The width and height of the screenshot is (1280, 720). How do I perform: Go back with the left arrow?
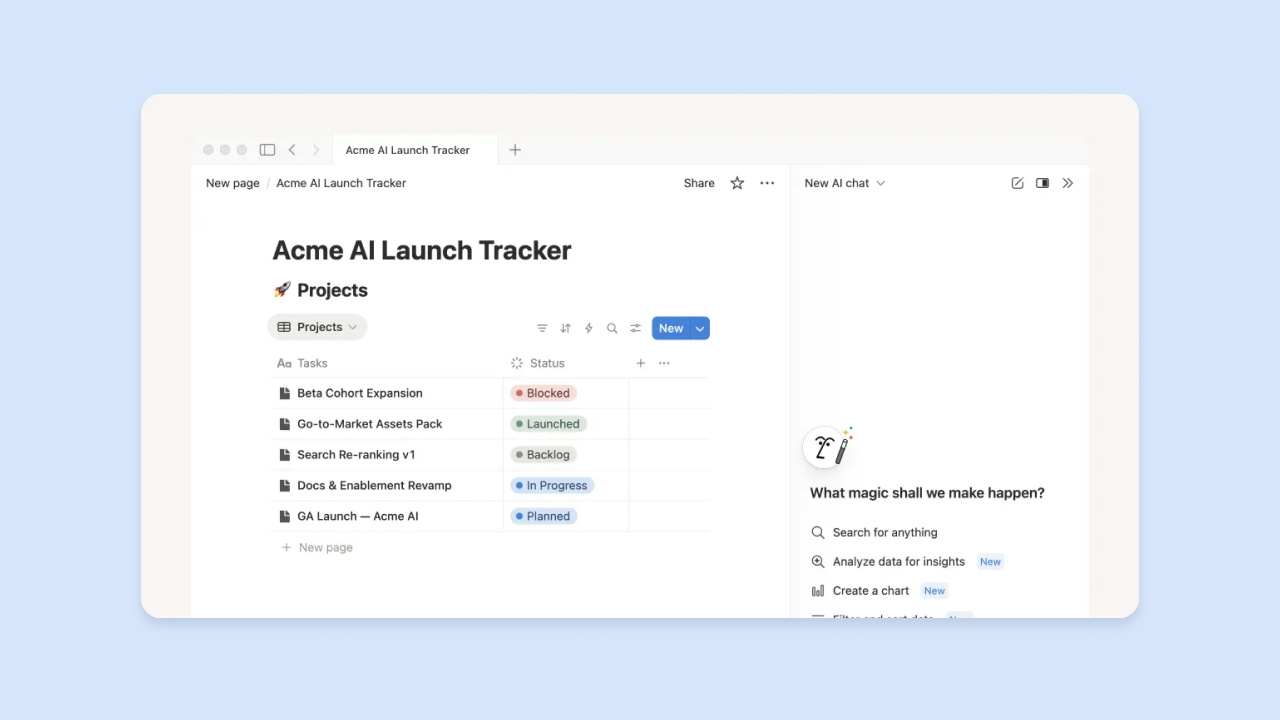coord(292,150)
